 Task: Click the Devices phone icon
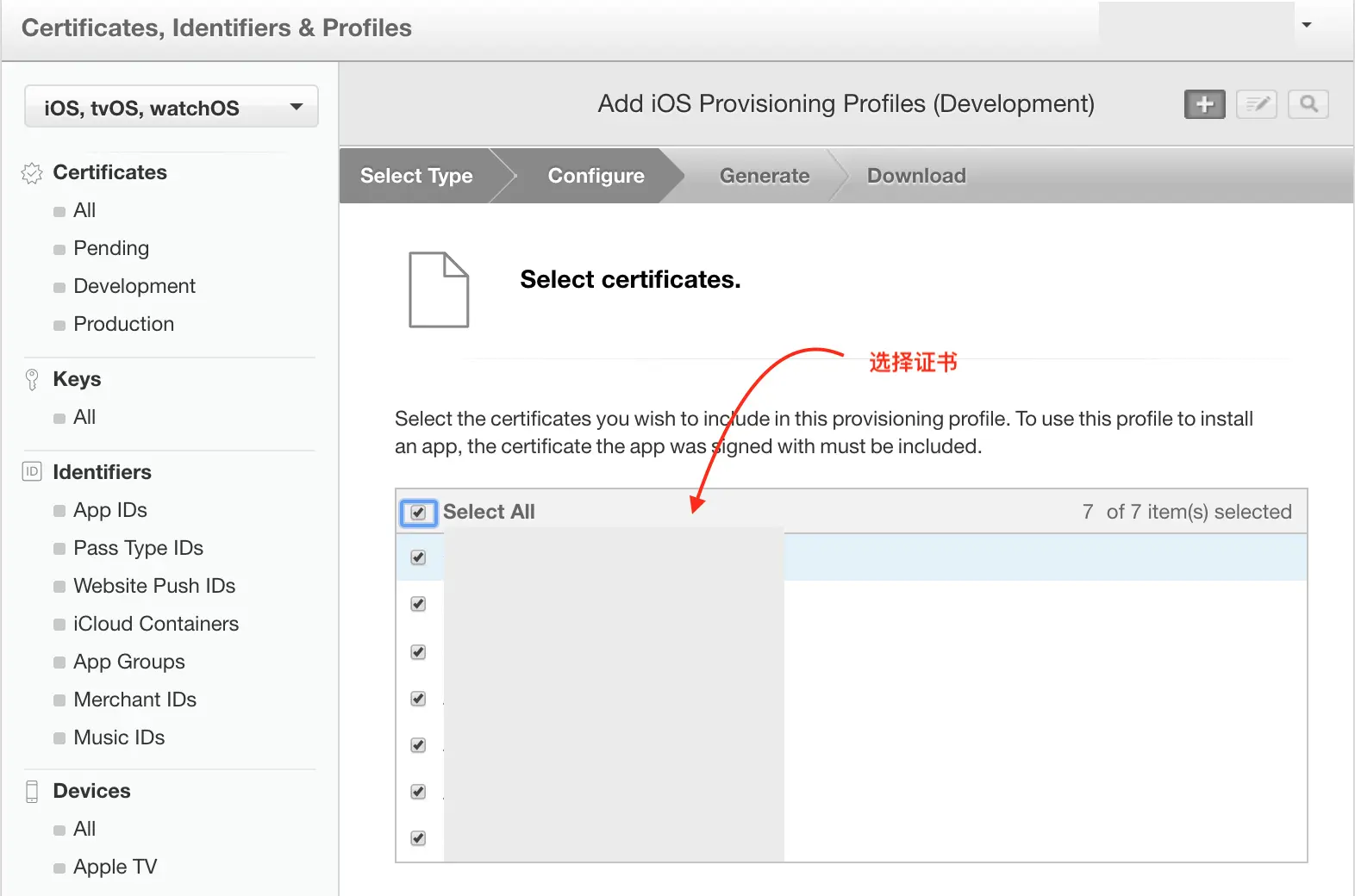32,791
